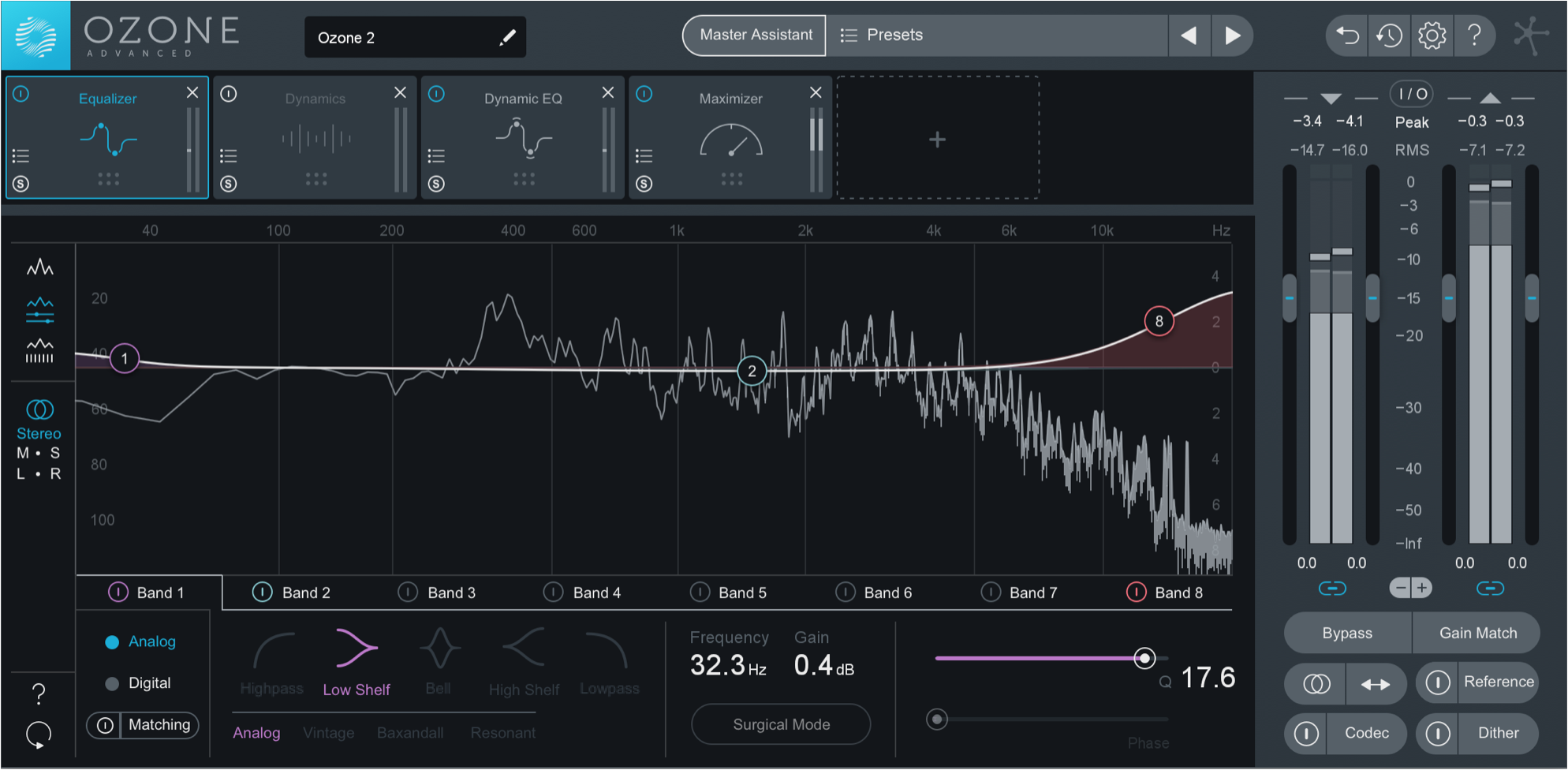
Task: Toggle the Matching power button
Action: tap(105, 725)
